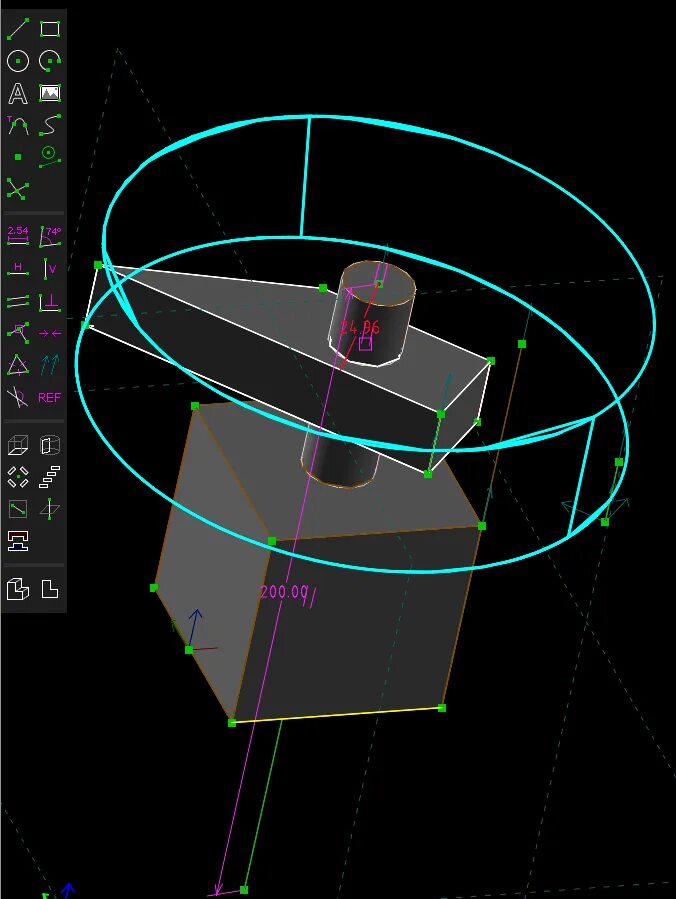Apply the point-on-line coincident constraint
This screenshot has width=676, height=899.
point(18,333)
